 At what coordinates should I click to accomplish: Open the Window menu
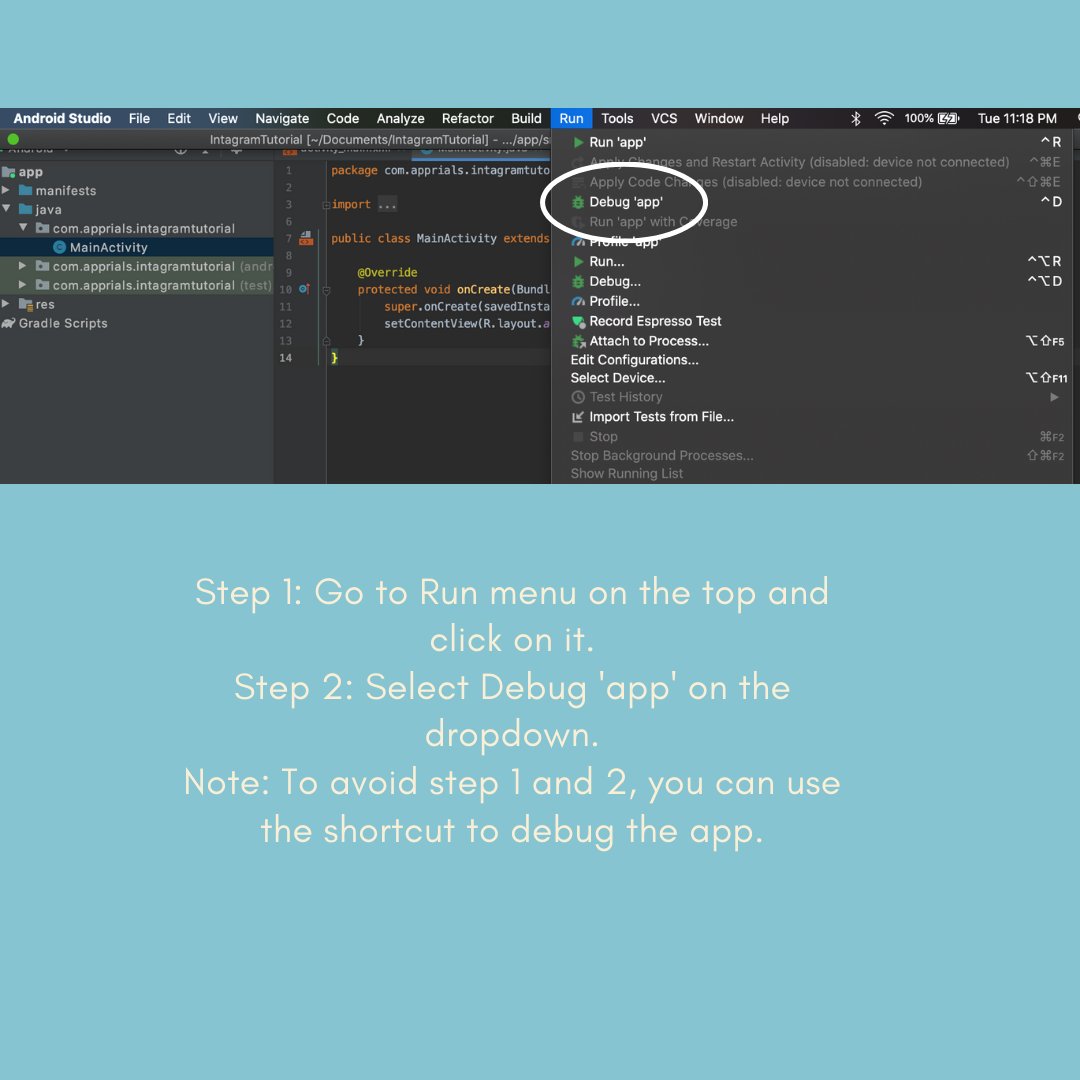tap(719, 118)
